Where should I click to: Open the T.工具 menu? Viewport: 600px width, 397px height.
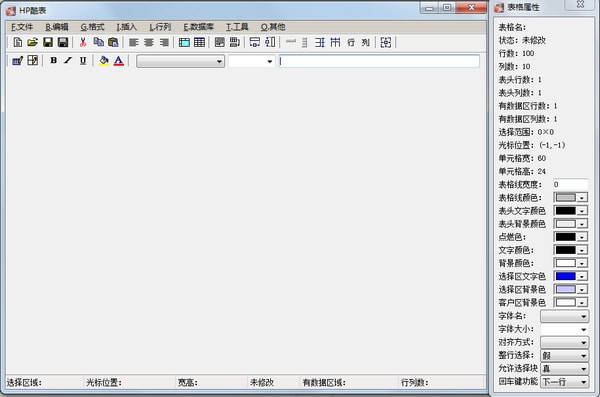[x=237, y=27]
